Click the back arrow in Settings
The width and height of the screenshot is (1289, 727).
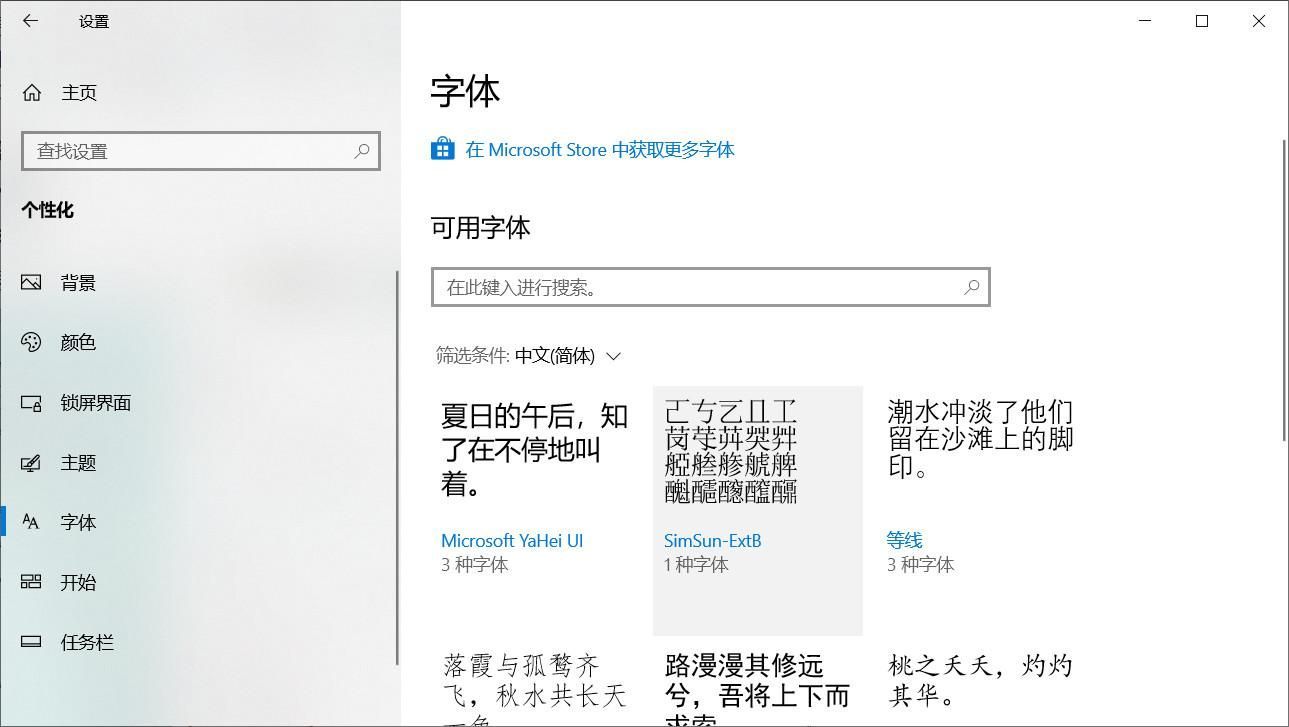coord(30,21)
